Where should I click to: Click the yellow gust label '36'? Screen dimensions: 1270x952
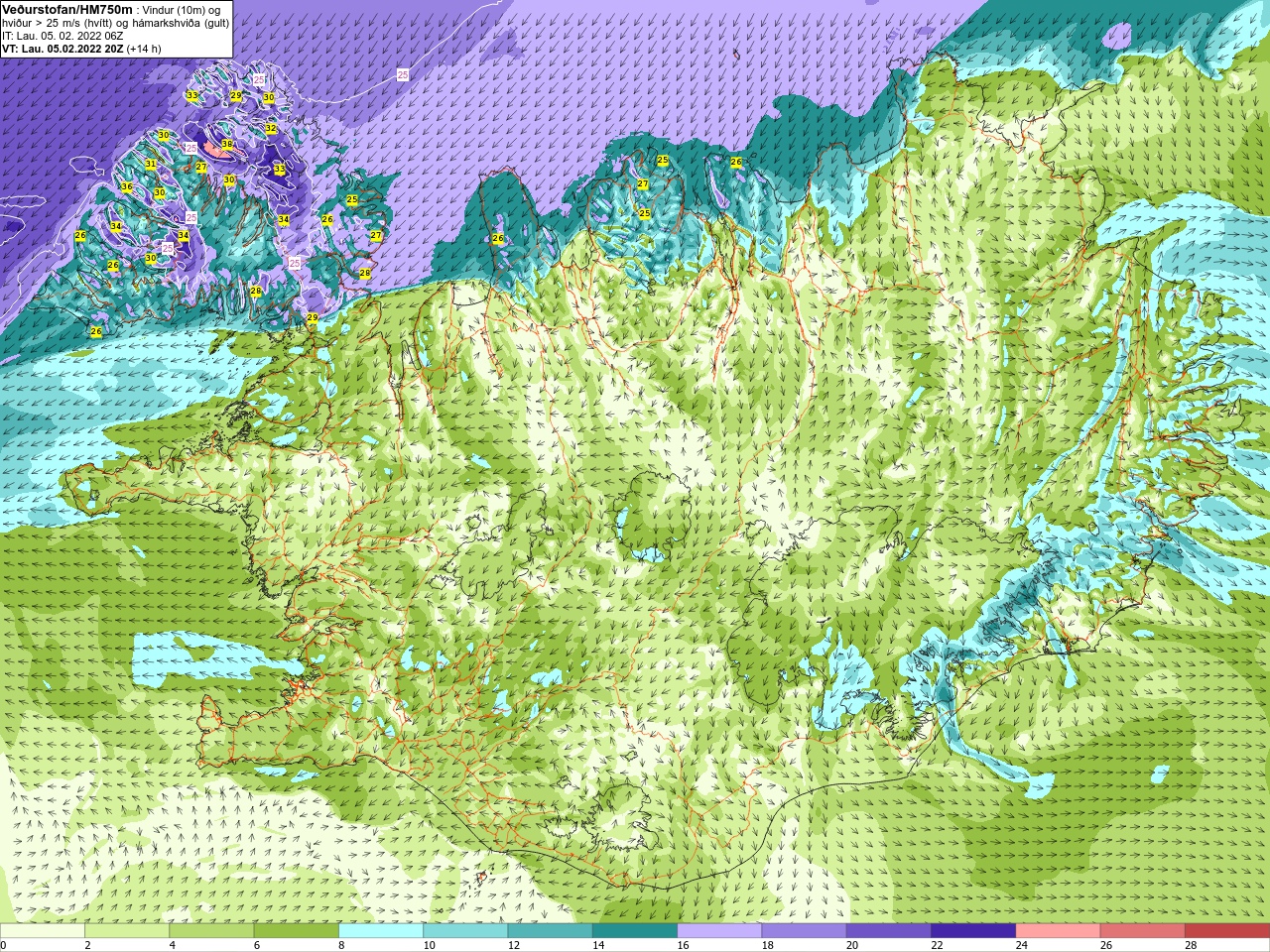[126, 187]
